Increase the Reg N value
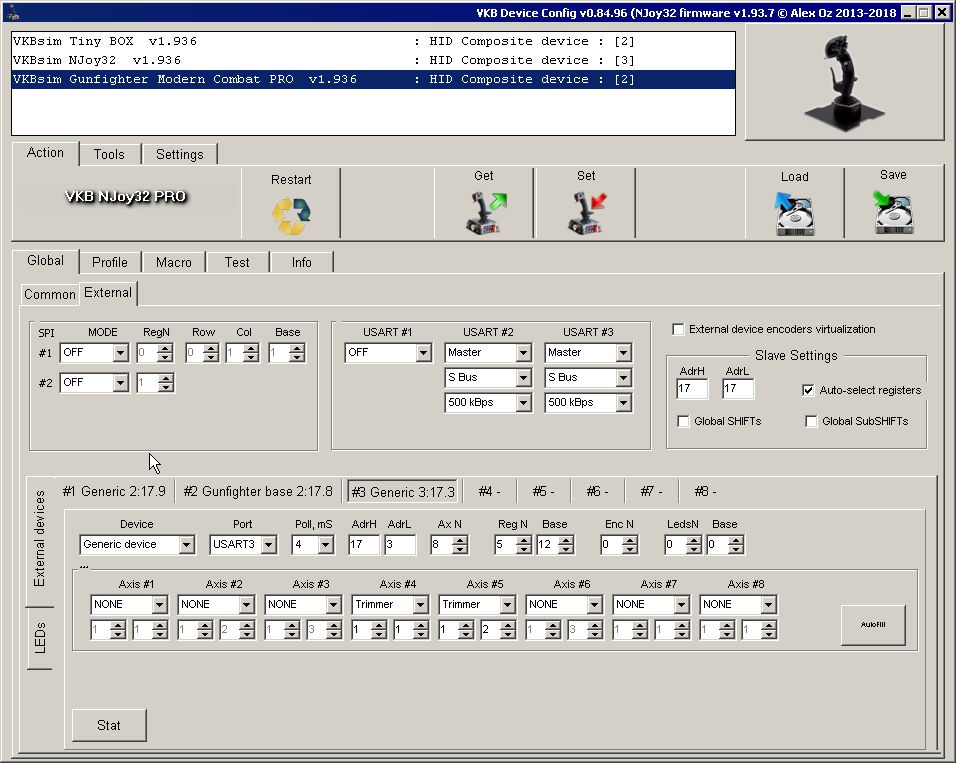956x763 pixels. tap(523, 540)
